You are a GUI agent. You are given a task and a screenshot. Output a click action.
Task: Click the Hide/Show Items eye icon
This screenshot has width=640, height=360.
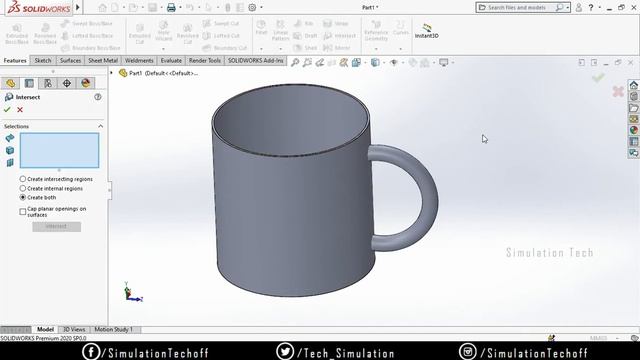pyautogui.click(x=394, y=62)
